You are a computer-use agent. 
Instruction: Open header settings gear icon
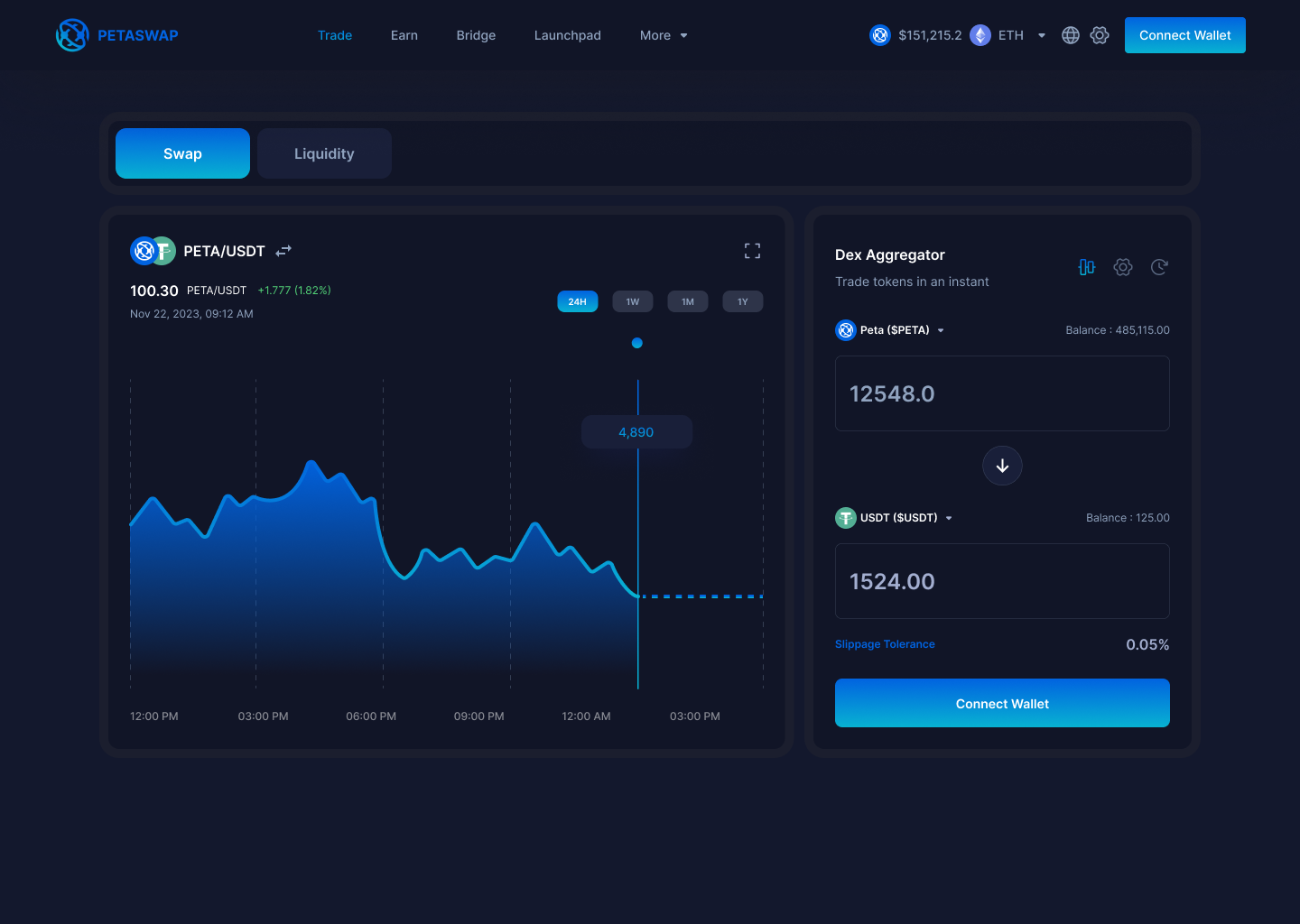pyautogui.click(x=1100, y=35)
